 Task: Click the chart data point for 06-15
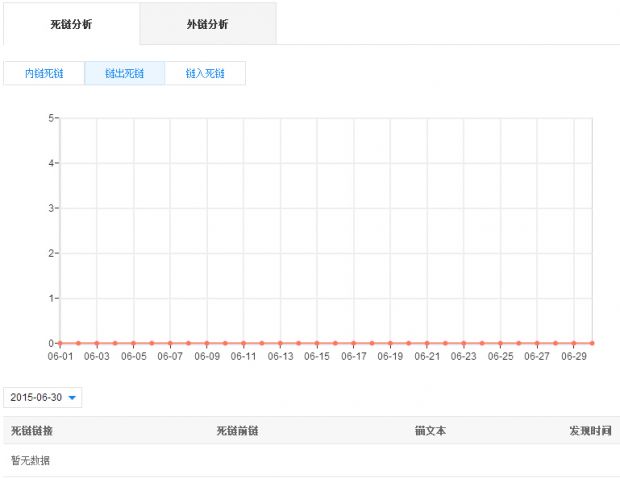[x=317, y=343]
